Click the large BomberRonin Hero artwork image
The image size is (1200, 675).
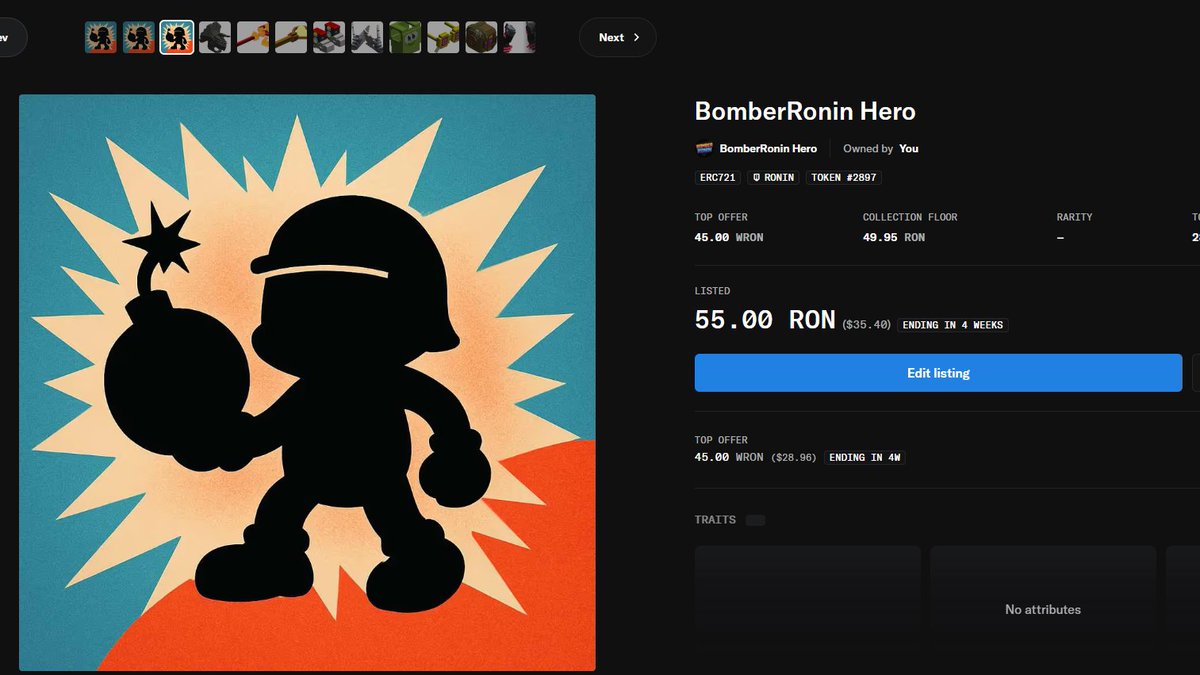pos(307,381)
